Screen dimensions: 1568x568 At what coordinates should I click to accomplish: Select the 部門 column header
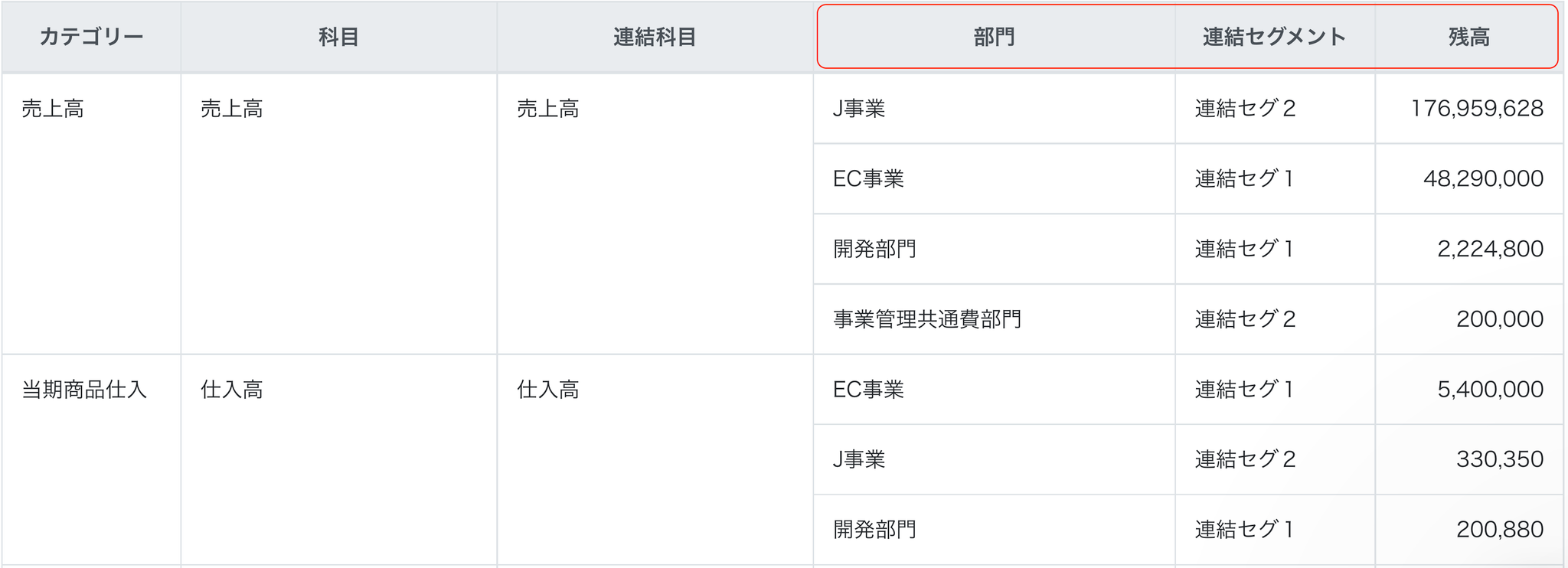[x=995, y=37]
